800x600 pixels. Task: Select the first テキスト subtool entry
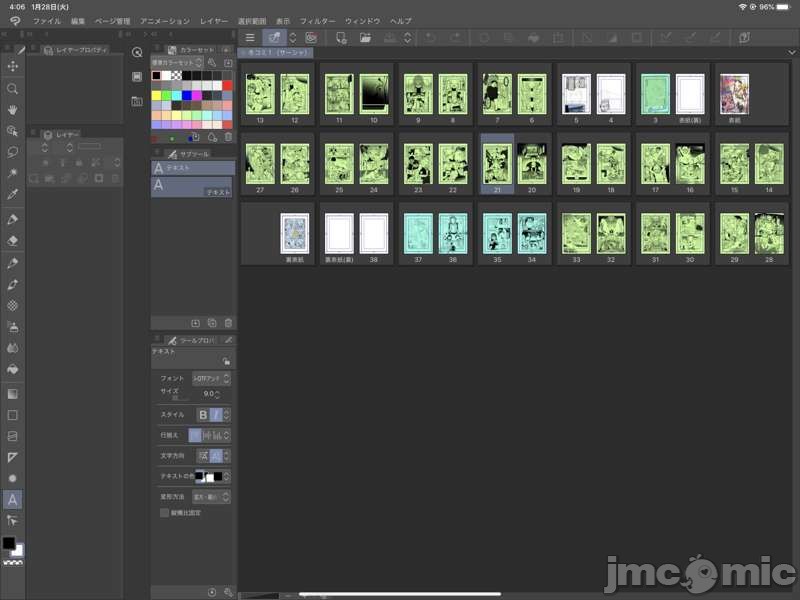[x=193, y=169]
